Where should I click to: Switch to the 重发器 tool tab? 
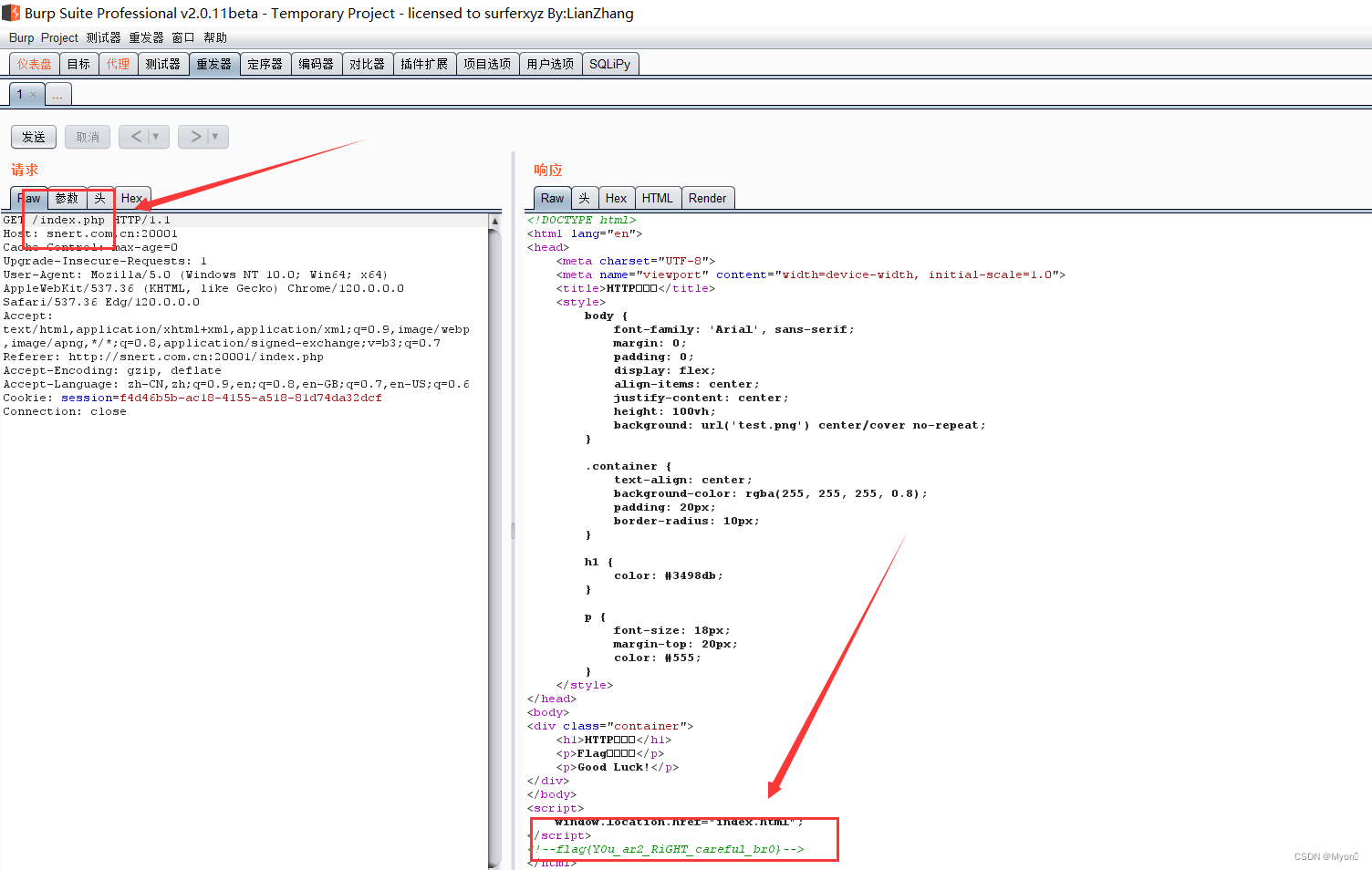(214, 64)
